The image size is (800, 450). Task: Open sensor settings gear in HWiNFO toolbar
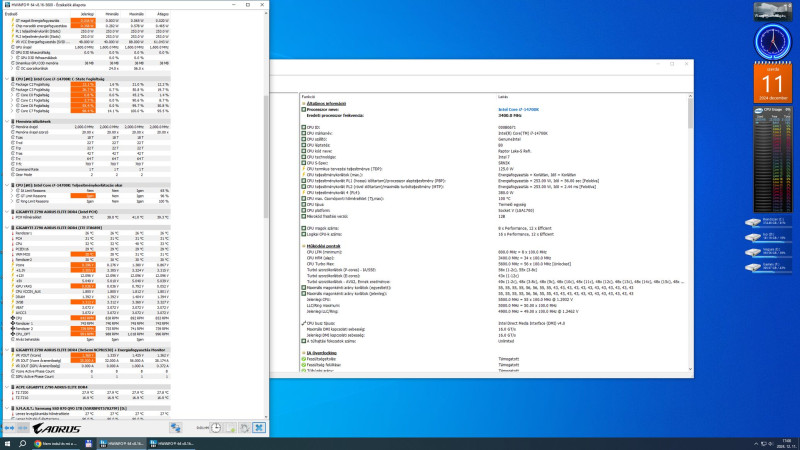coord(244,428)
